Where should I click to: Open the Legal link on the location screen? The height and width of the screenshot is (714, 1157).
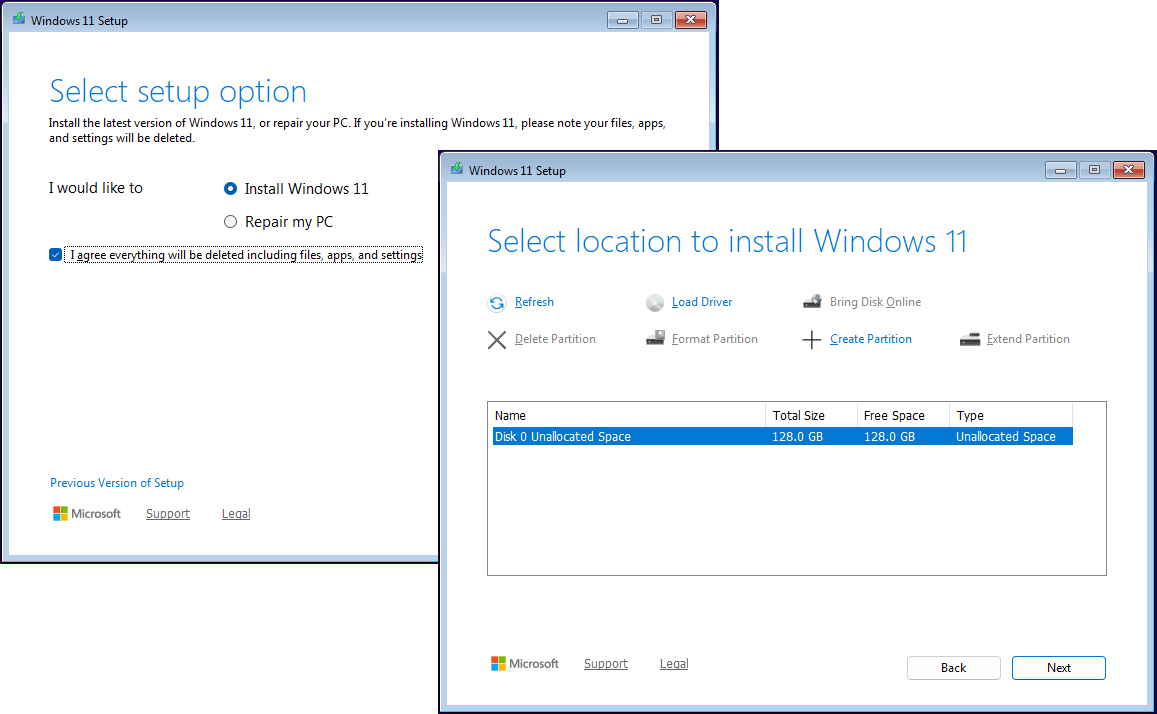tap(673, 663)
